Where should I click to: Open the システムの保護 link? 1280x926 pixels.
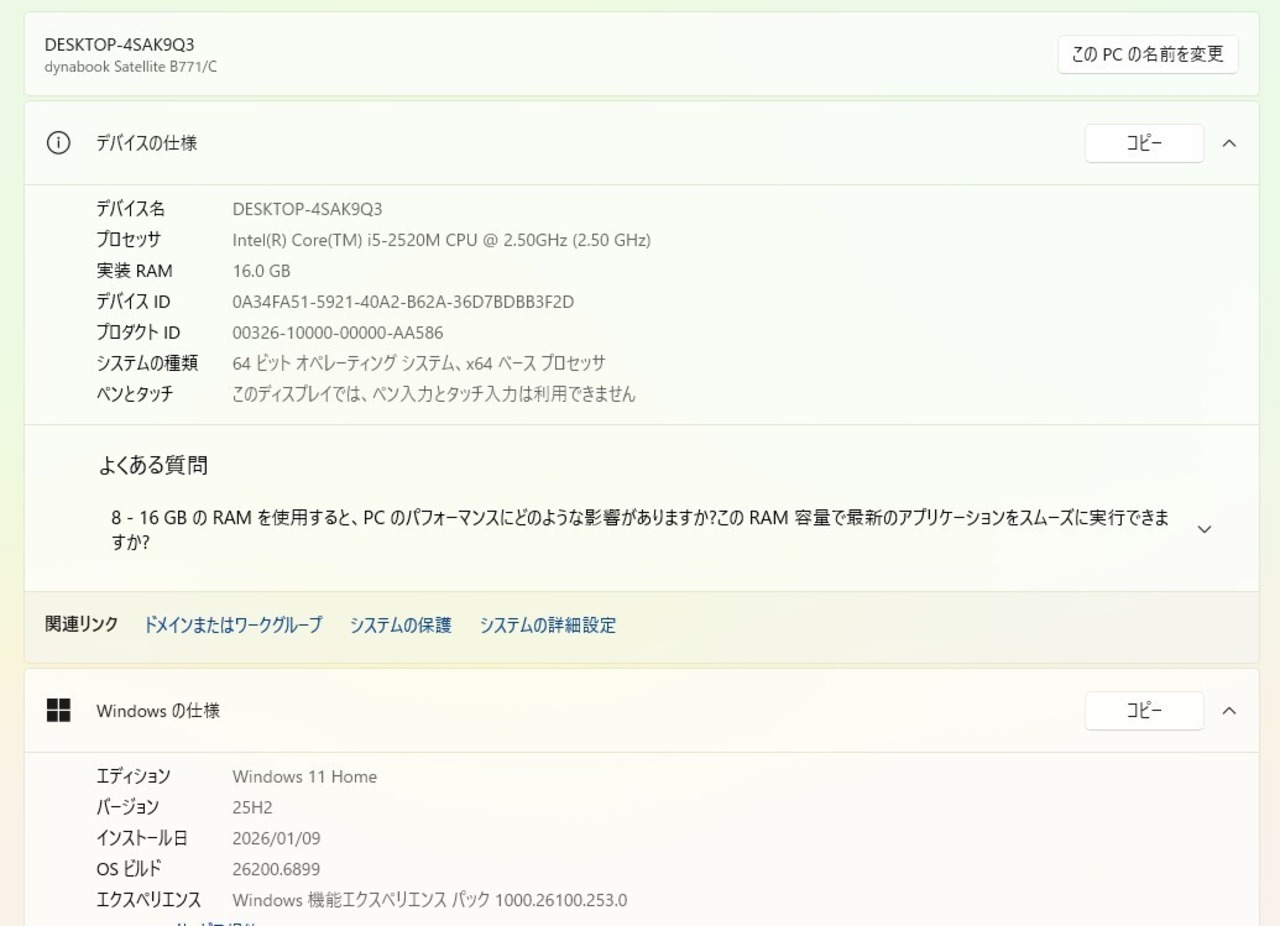coord(400,625)
